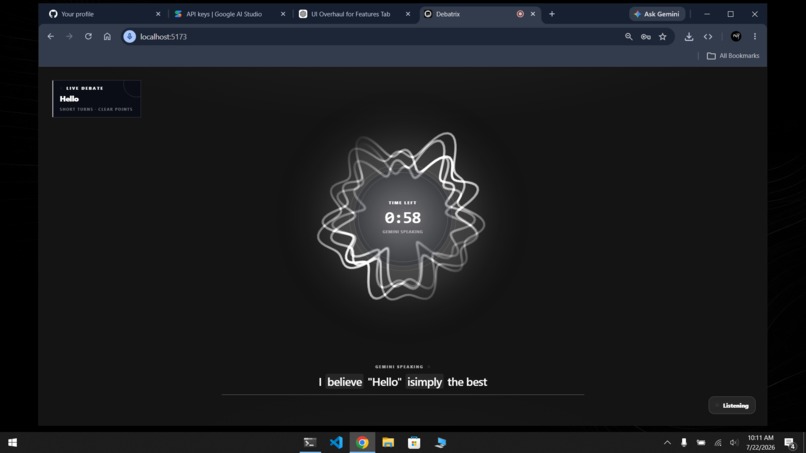The height and width of the screenshot is (453, 806).
Task: Click the microphone tray icon
Action: (684, 442)
